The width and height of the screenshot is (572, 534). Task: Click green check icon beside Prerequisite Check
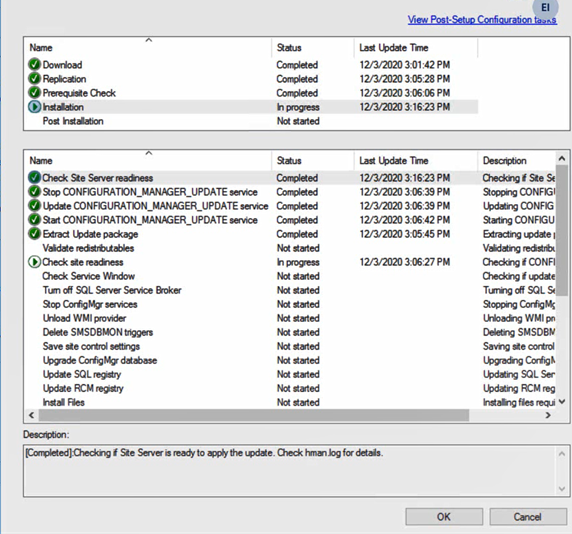coord(34,93)
